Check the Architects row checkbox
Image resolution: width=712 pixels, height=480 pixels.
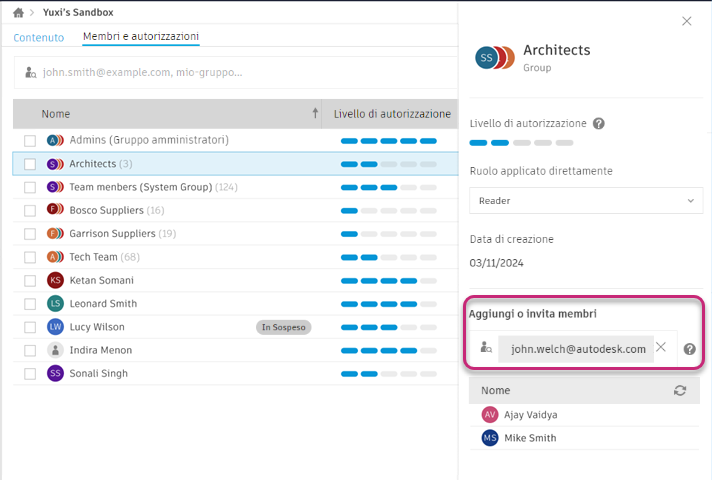[30, 164]
